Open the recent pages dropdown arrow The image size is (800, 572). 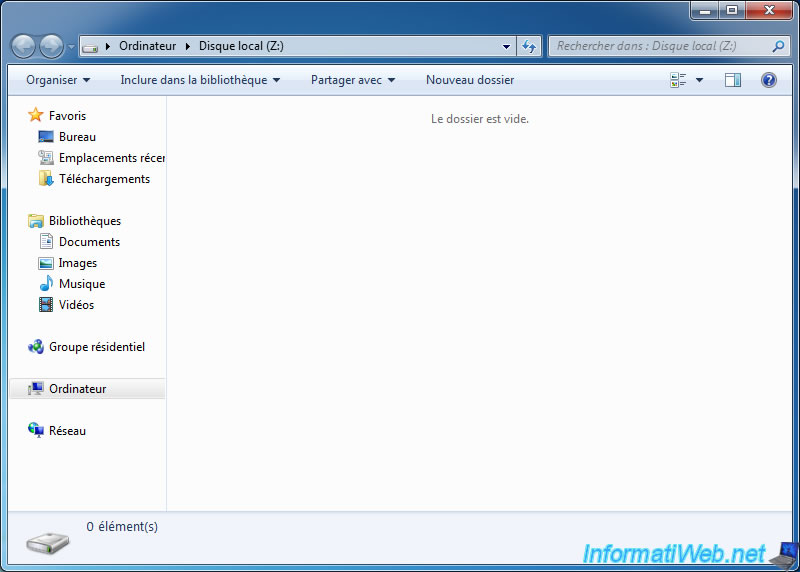coord(71,47)
